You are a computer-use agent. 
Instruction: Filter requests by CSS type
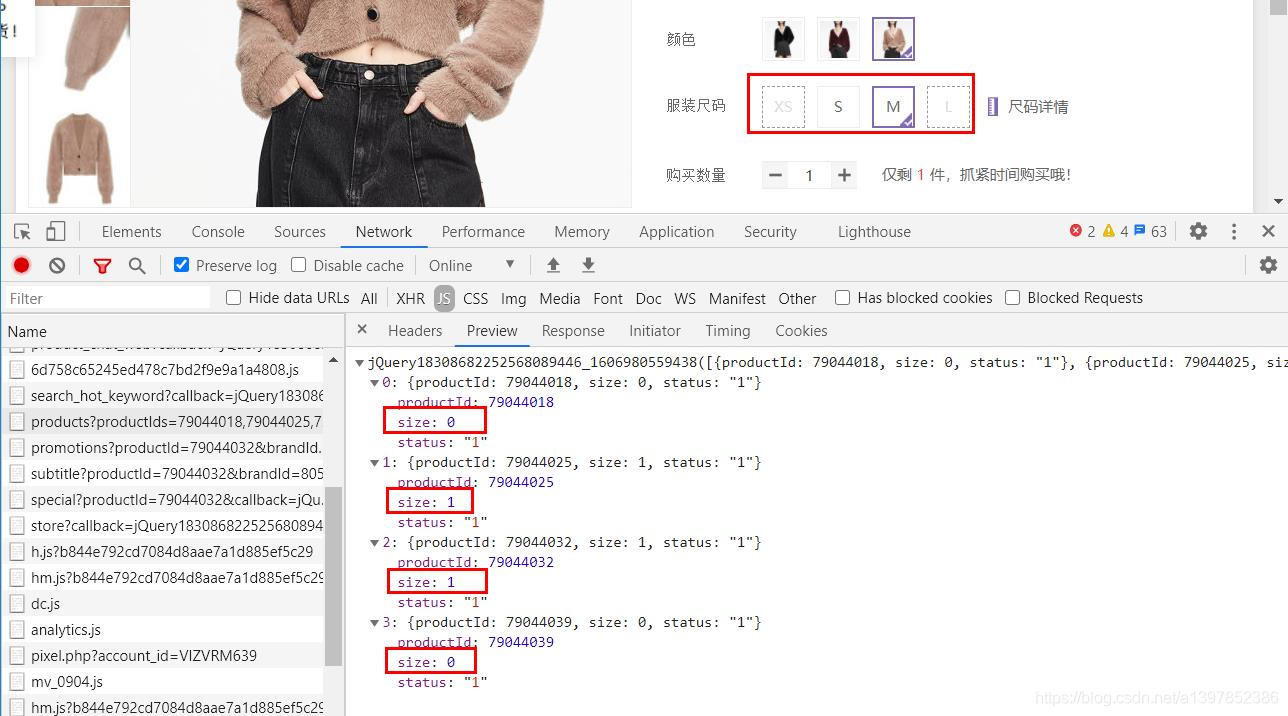(x=476, y=298)
